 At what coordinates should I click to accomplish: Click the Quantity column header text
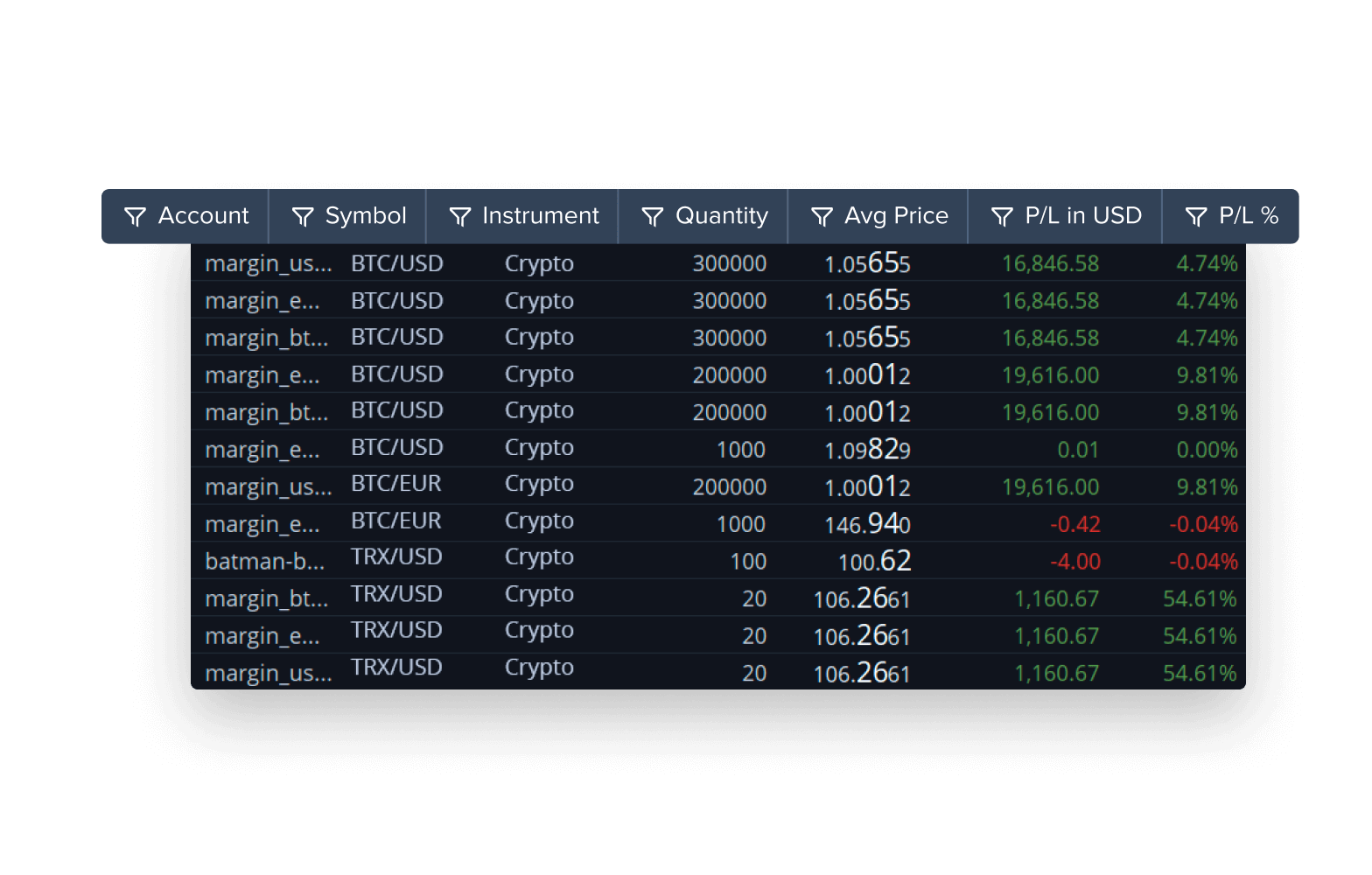tap(722, 216)
